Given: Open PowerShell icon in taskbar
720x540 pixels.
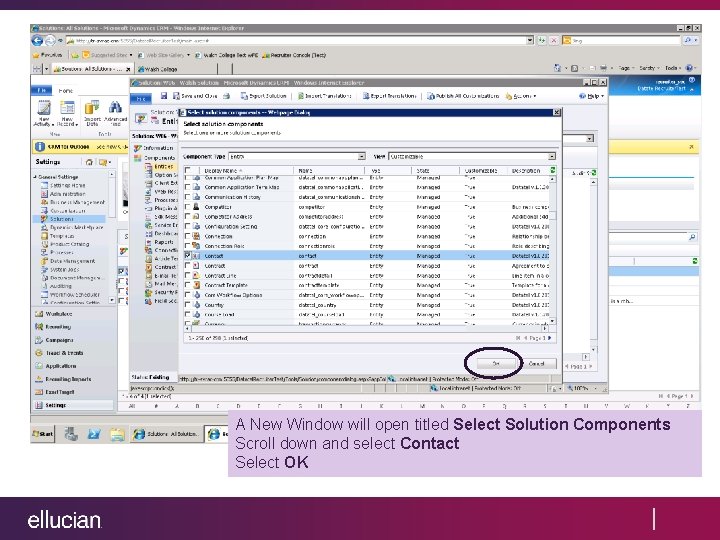Looking at the screenshot, I should (94, 433).
